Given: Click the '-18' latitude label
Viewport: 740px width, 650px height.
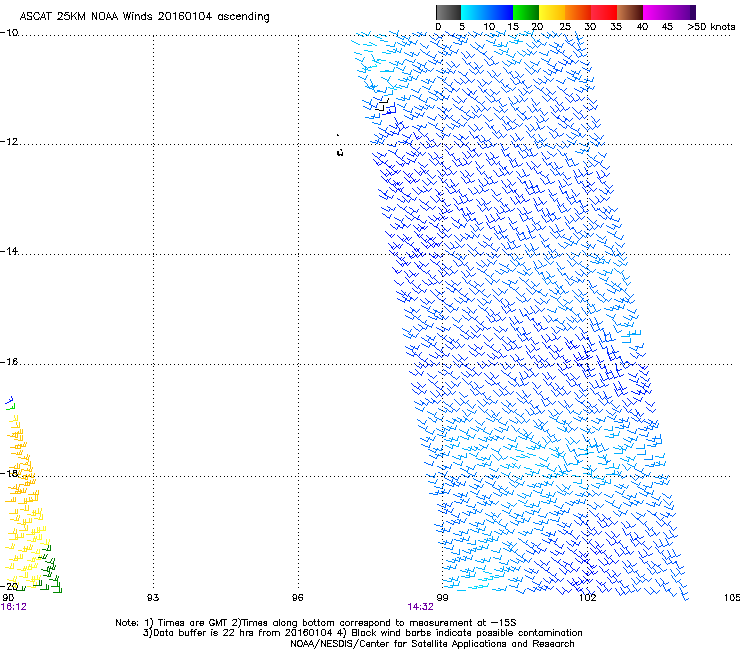Looking at the screenshot, I should click(9, 473).
